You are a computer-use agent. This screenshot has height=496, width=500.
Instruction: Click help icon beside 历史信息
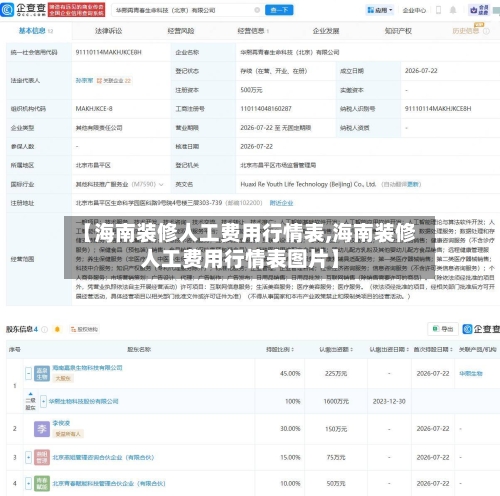point(487,31)
